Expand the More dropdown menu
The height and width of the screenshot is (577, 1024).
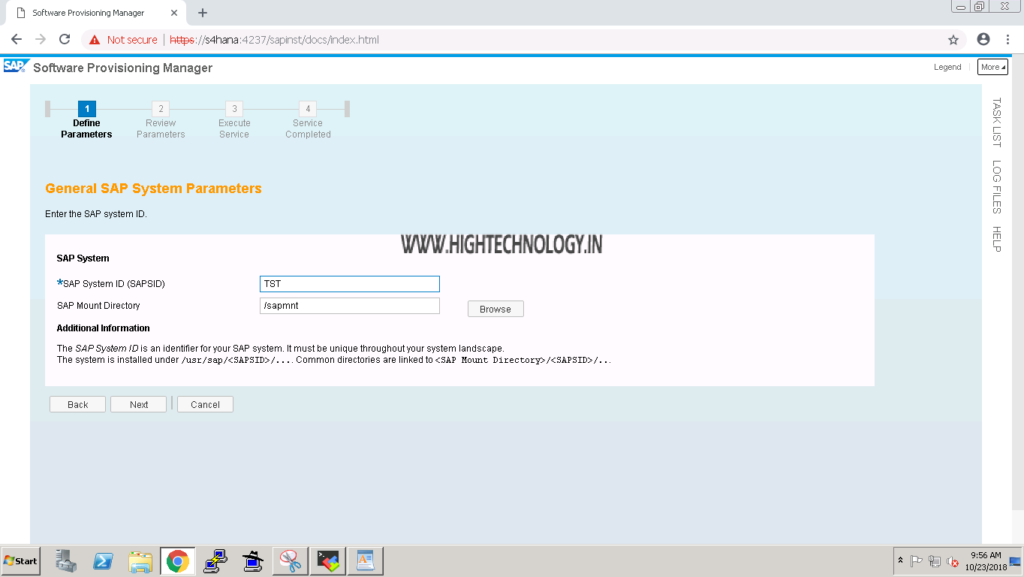click(992, 67)
